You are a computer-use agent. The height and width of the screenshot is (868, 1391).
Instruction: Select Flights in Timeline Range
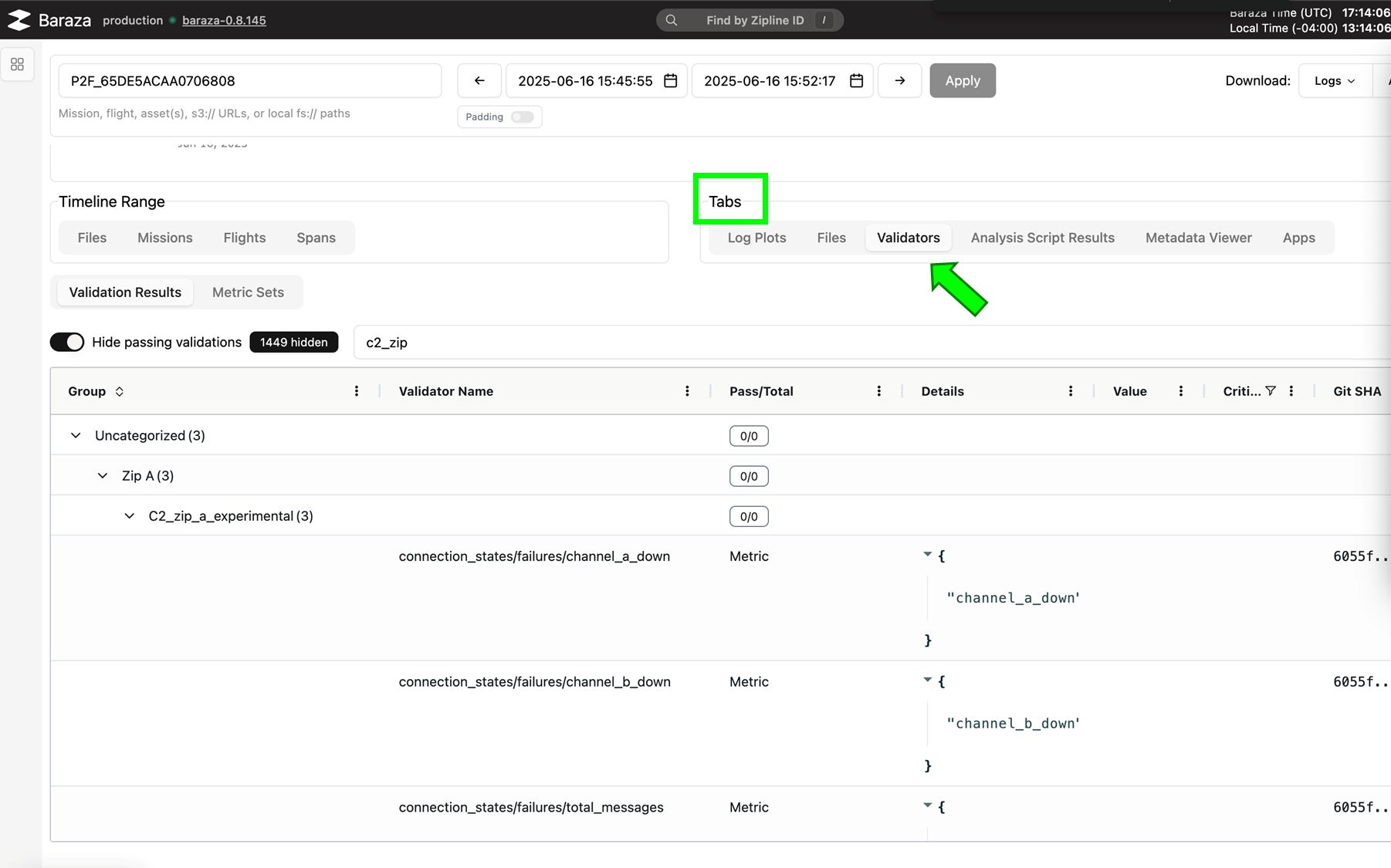[245, 238]
